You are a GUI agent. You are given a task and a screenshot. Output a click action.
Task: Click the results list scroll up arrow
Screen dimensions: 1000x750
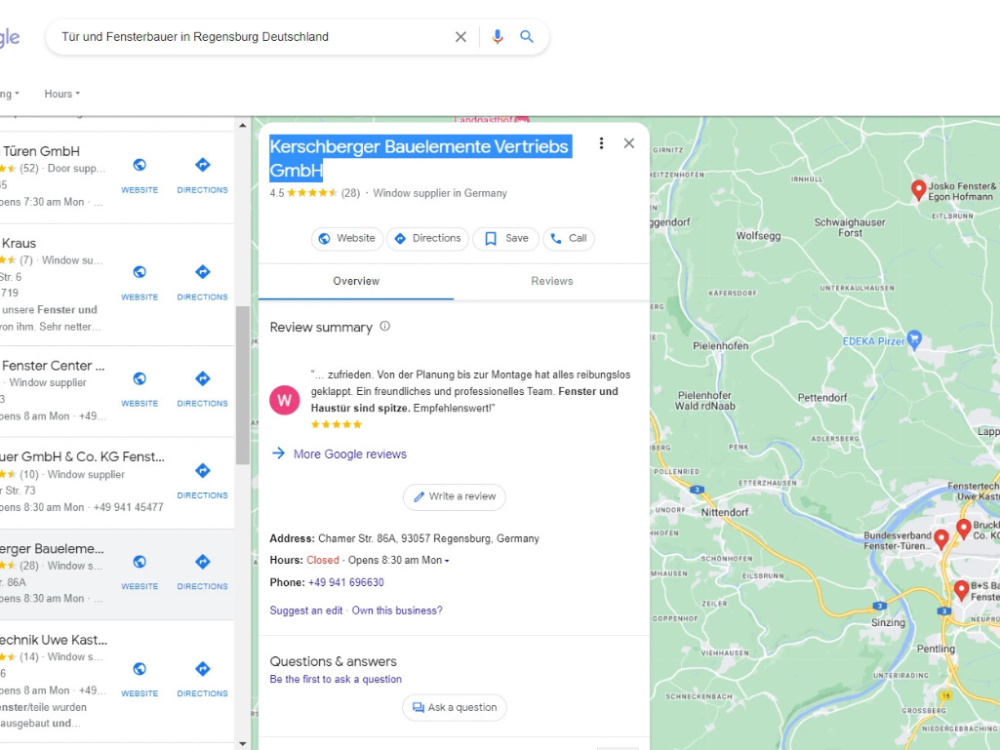pyautogui.click(x=242, y=126)
